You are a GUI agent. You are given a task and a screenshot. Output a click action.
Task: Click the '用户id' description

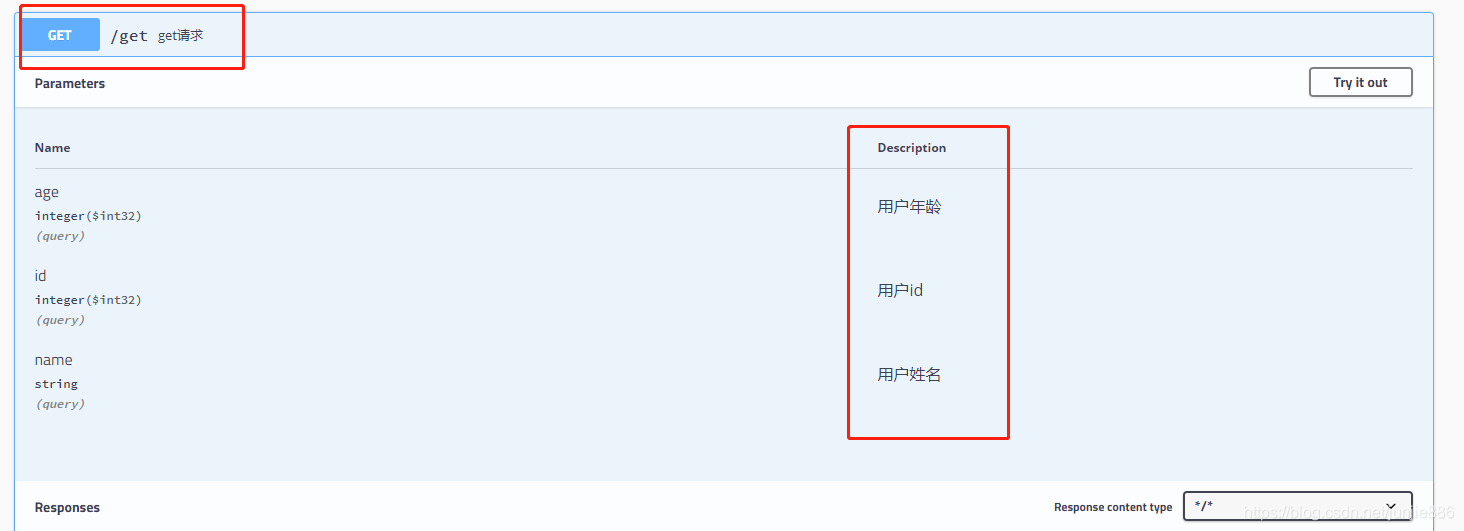(900, 291)
